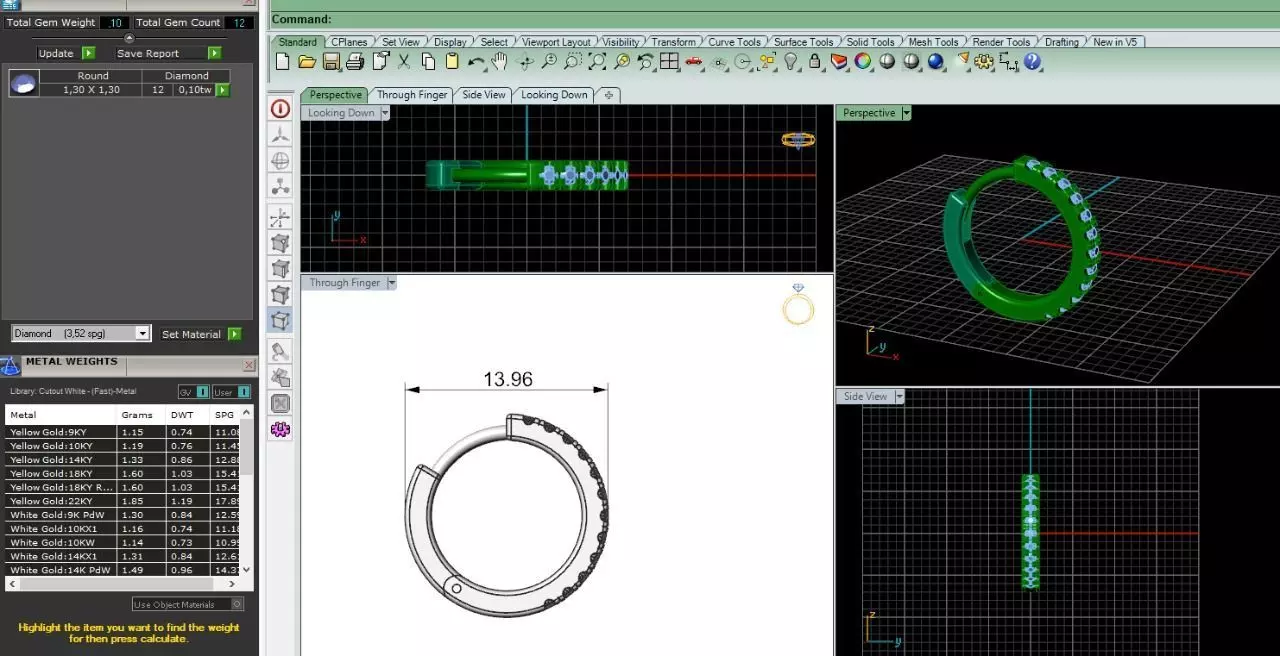Image resolution: width=1280 pixels, height=656 pixels.
Task: Open the Render Tools toolbar tab
Action: [x=1001, y=42]
